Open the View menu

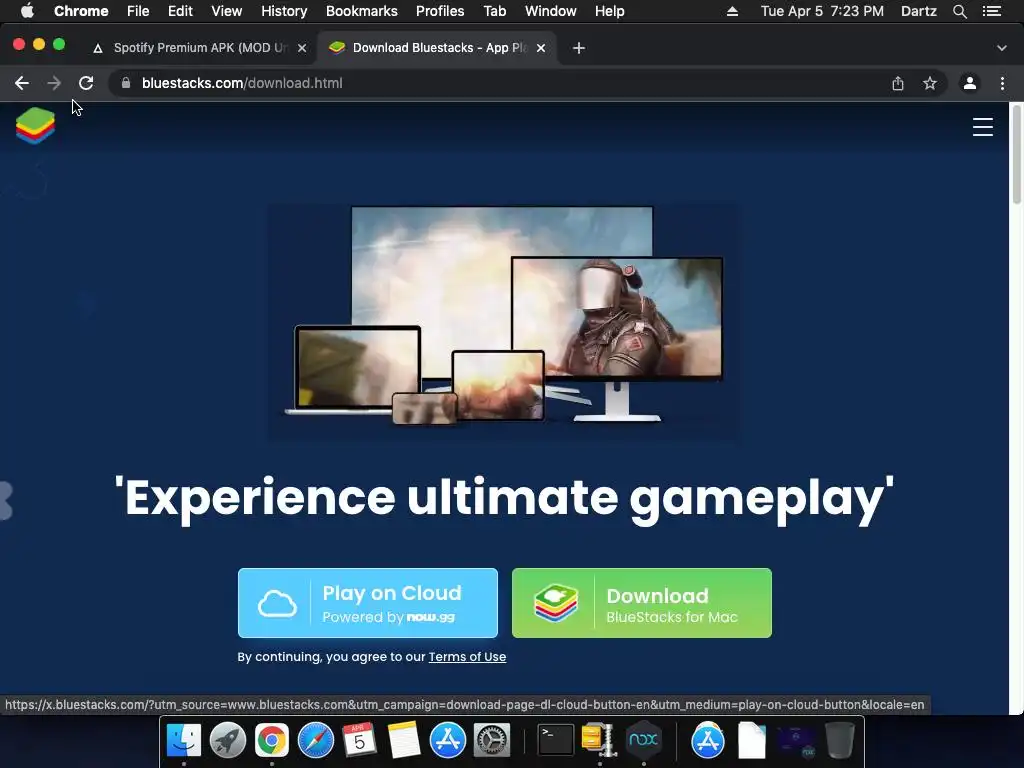(x=227, y=11)
